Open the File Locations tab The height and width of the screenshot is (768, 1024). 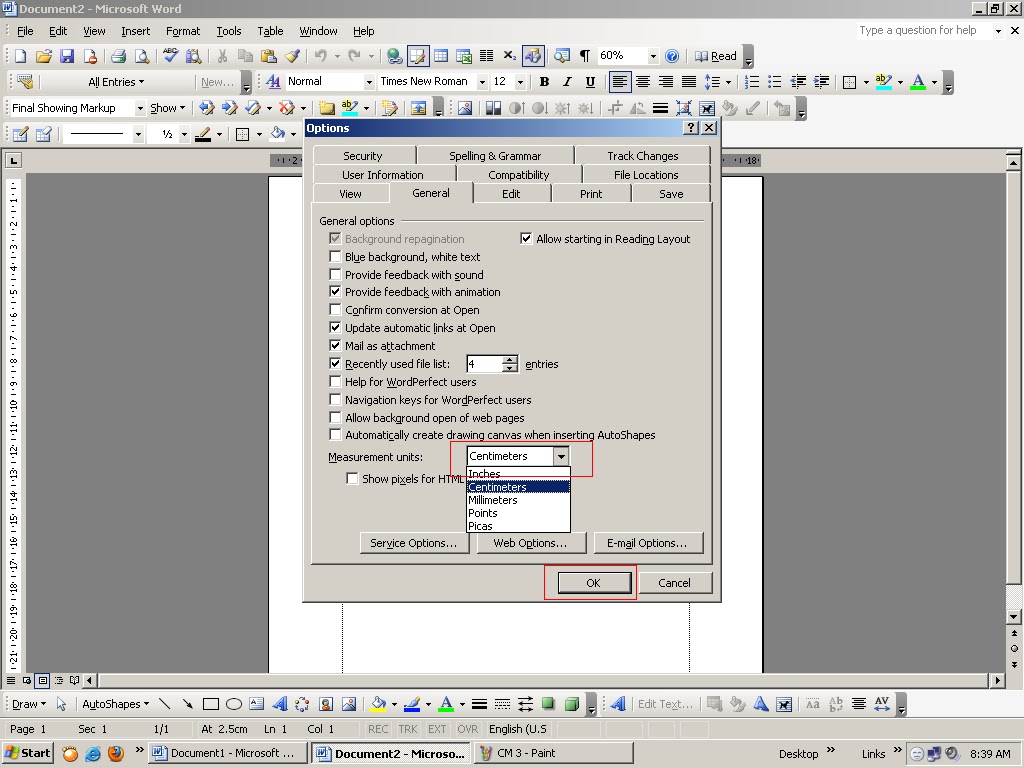(x=646, y=174)
